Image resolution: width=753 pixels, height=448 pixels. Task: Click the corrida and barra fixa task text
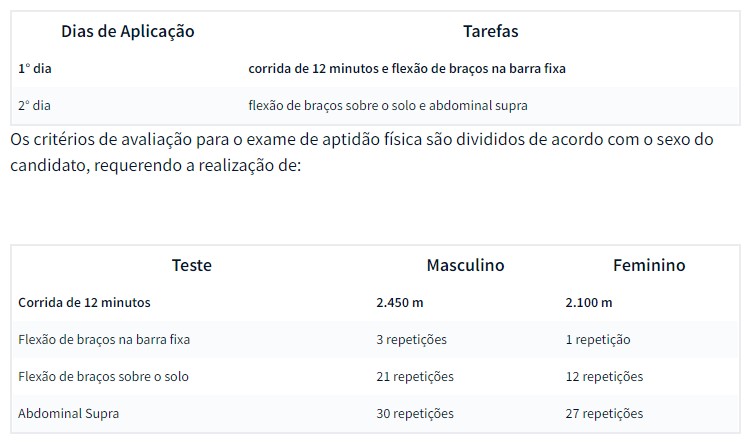click(x=414, y=69)
